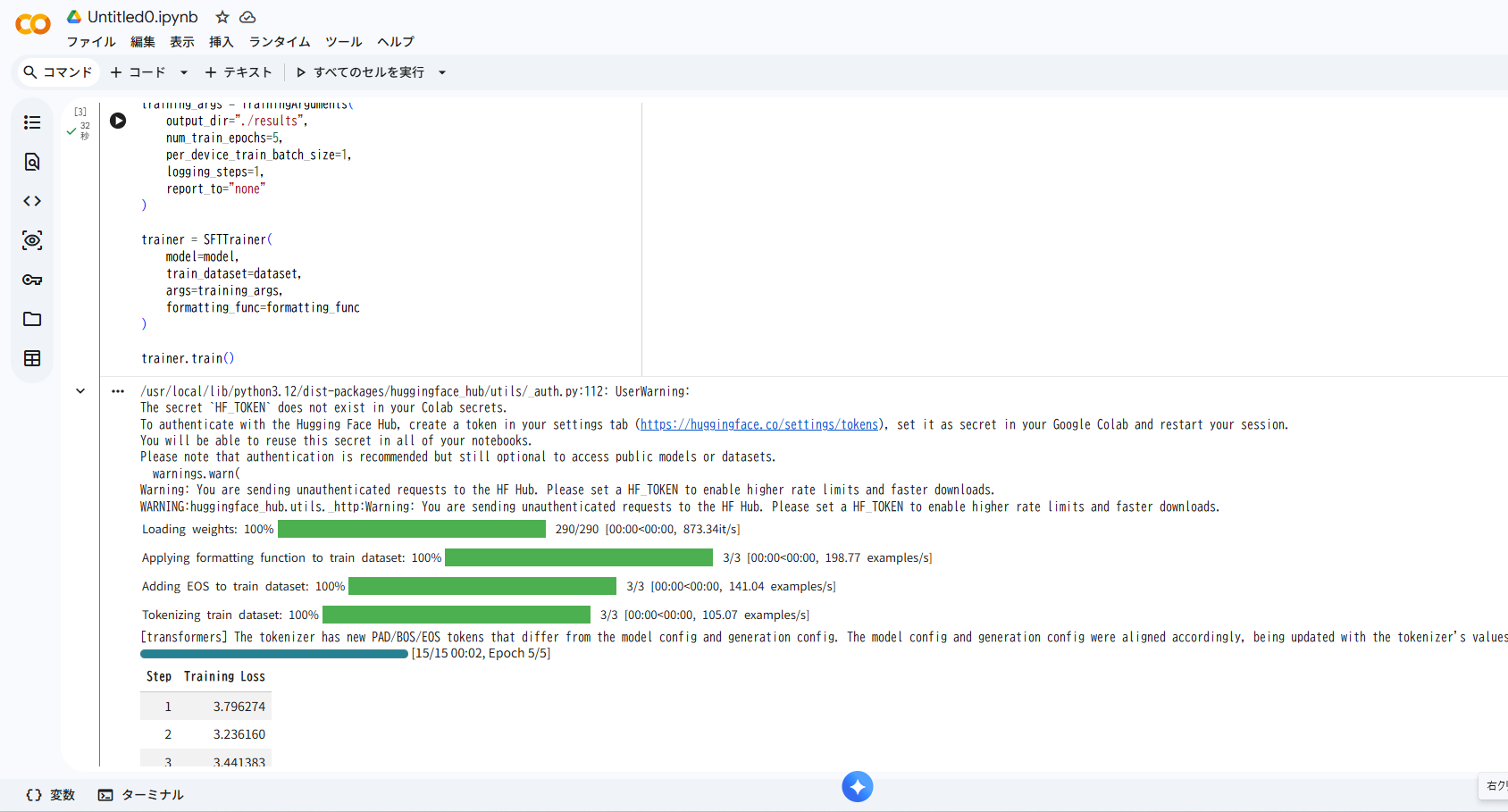Click the report_to="none" code line

coord(215,188)
